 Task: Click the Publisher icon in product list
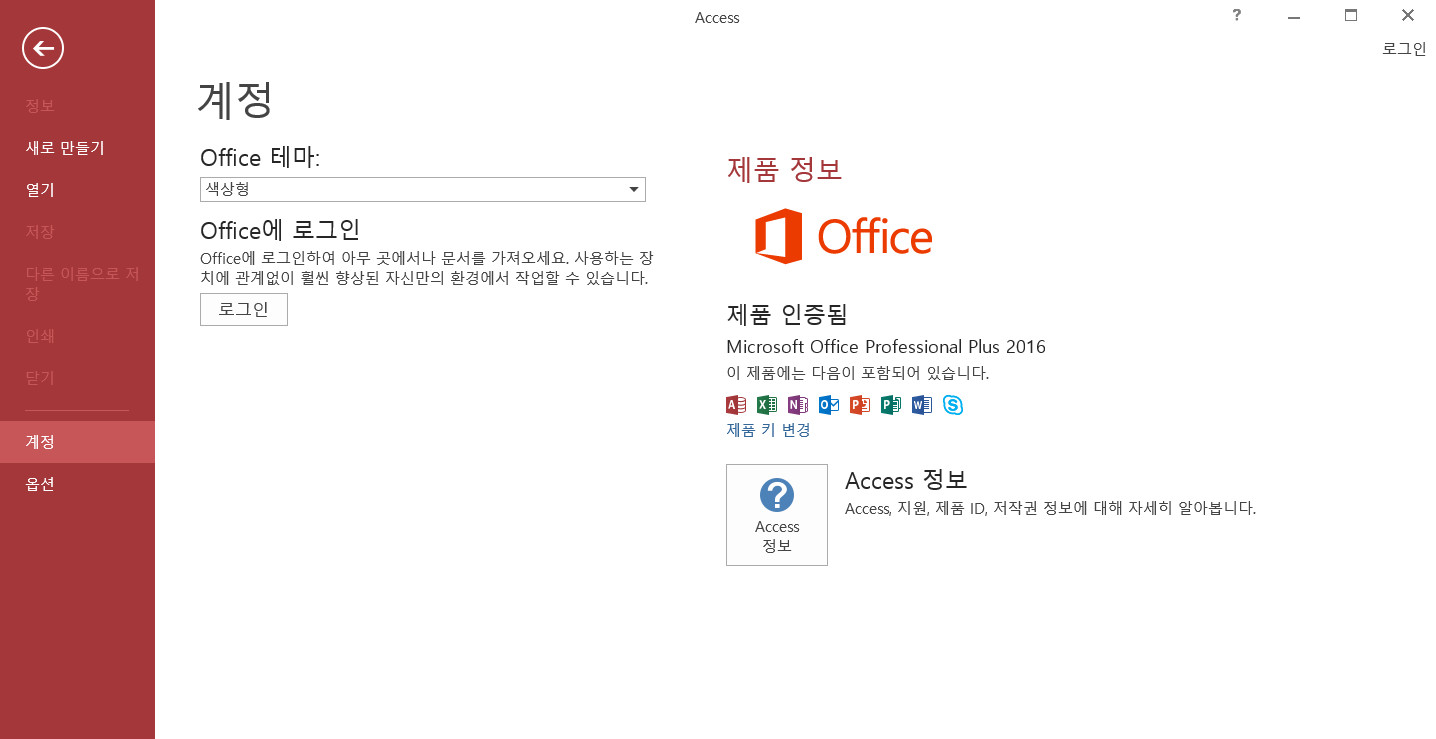[891, 405]
